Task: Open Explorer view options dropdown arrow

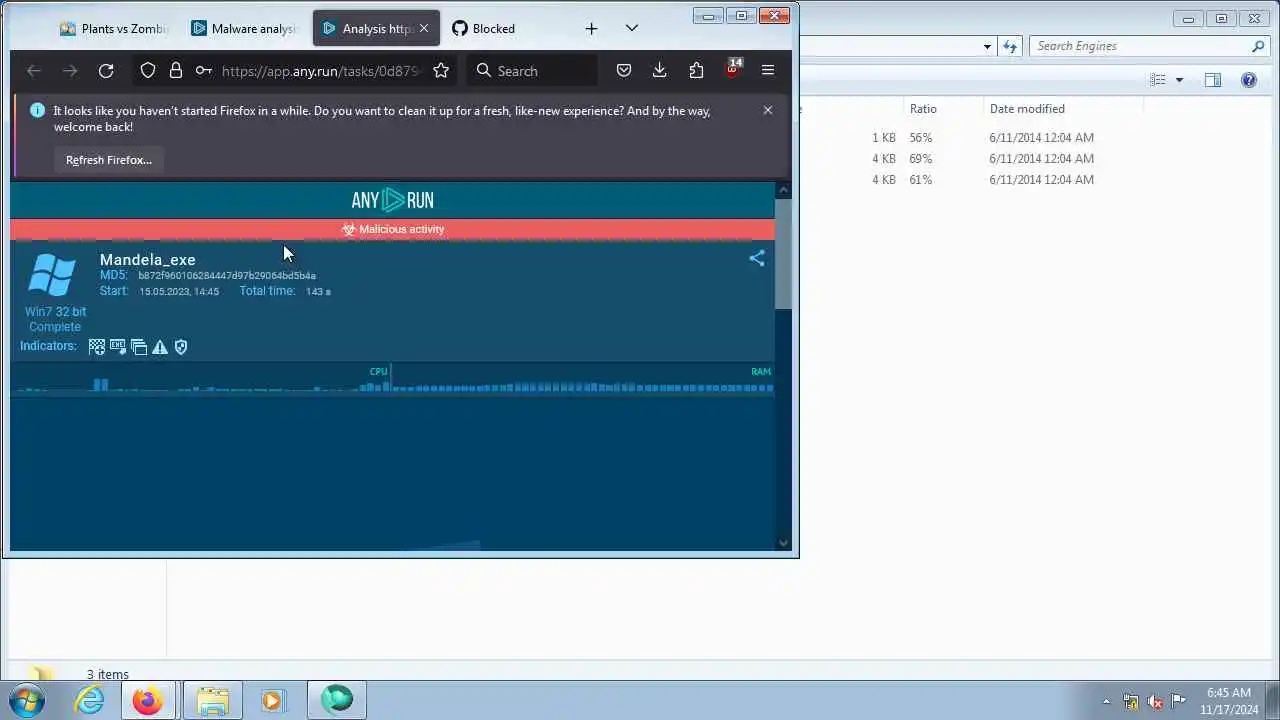Action: coord(1179,80)
